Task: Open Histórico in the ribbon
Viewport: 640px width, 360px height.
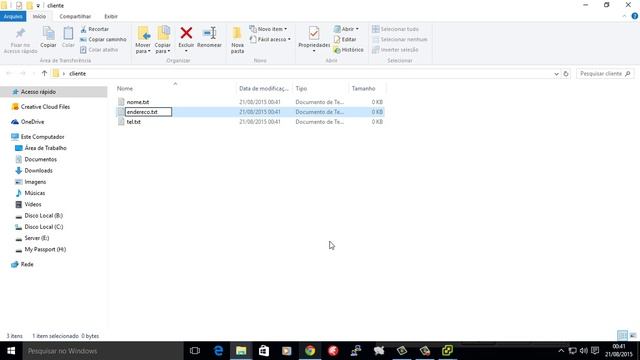Action: (x=349, y=50)
